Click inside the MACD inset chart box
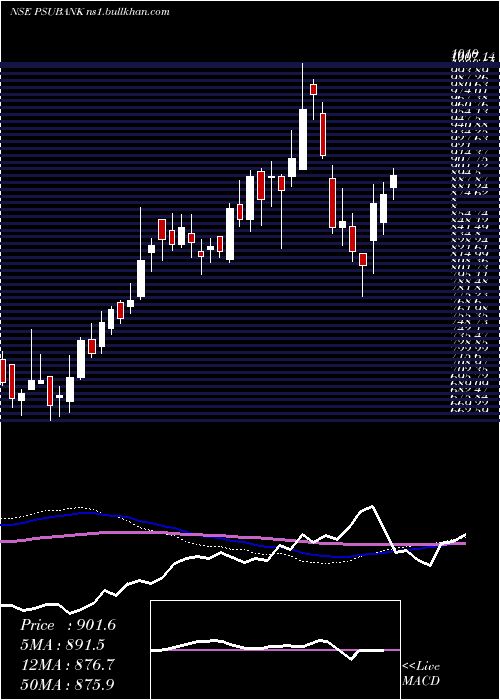This screenshot has width=500, height=700. (275, 650)
